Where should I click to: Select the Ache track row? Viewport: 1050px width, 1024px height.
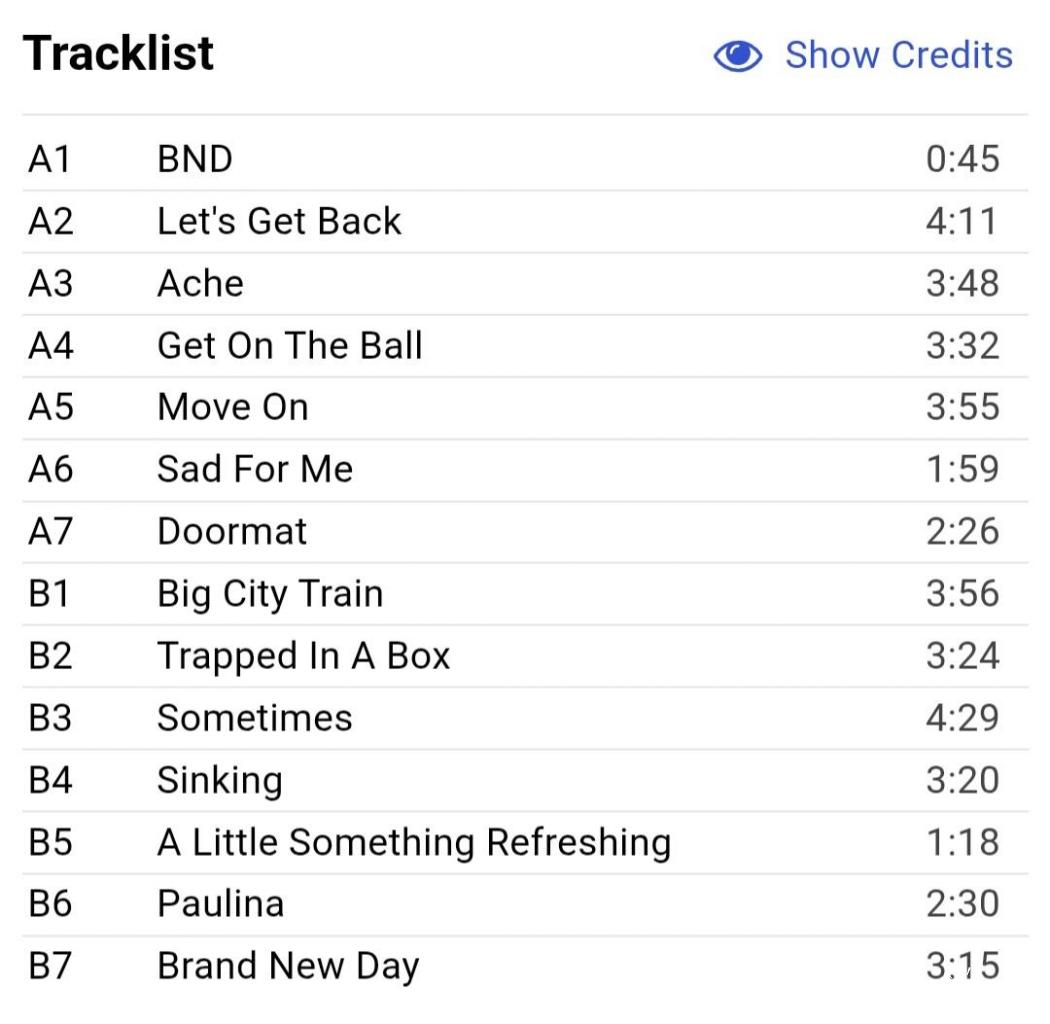200,283
